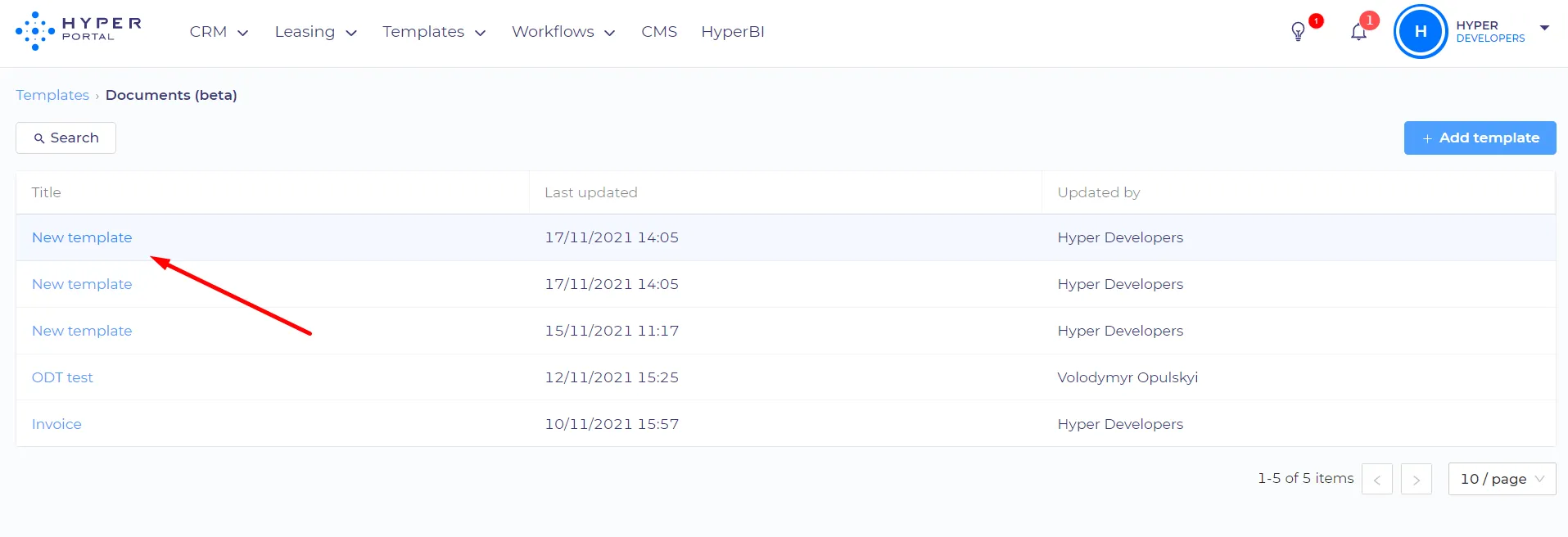Open the New template updated 15/11/2021
Image resolution: width=1568 pixels, height=537 pixels.
coord(82,331)
